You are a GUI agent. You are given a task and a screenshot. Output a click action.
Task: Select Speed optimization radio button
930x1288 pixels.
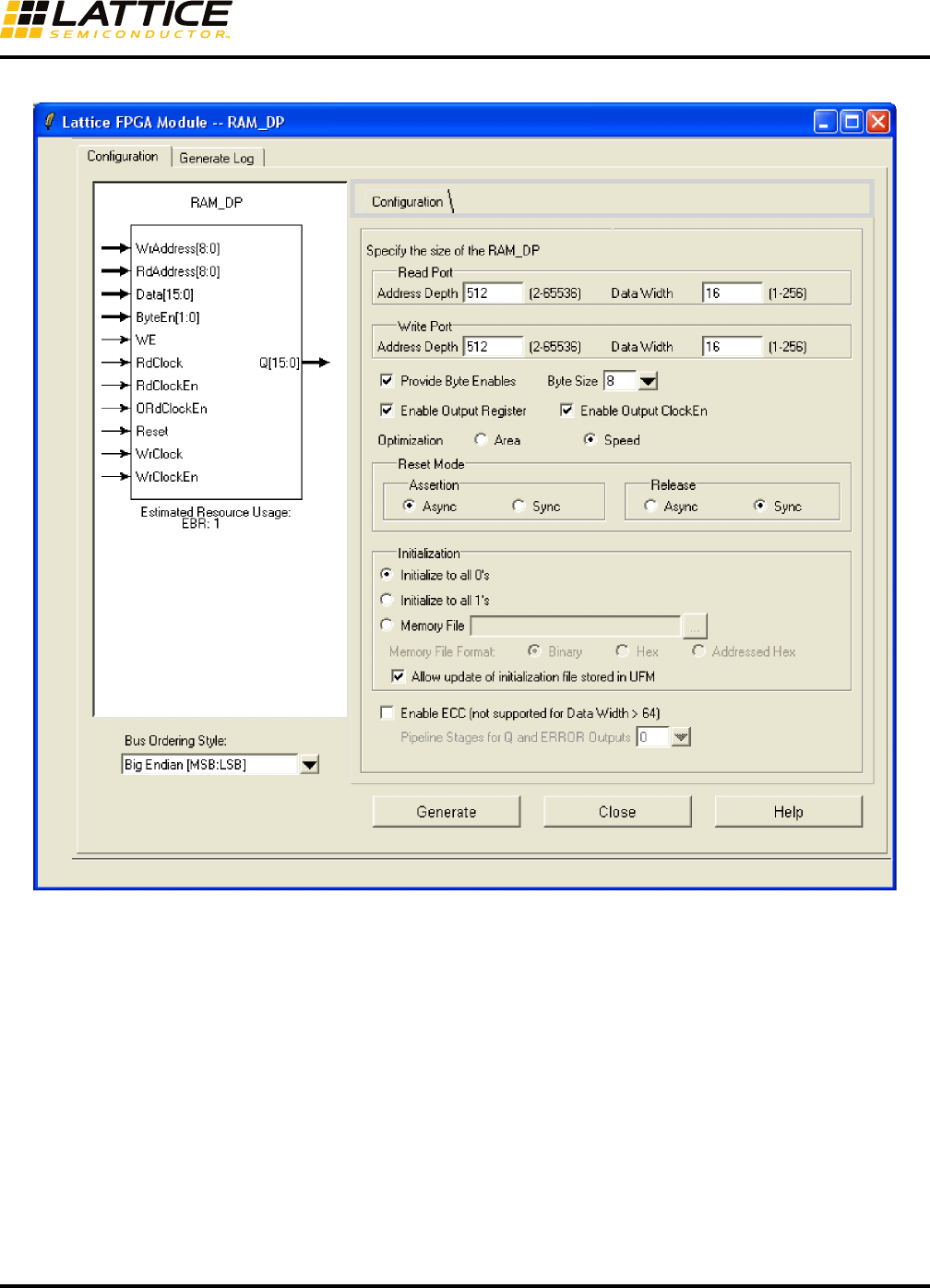point(590,439)
